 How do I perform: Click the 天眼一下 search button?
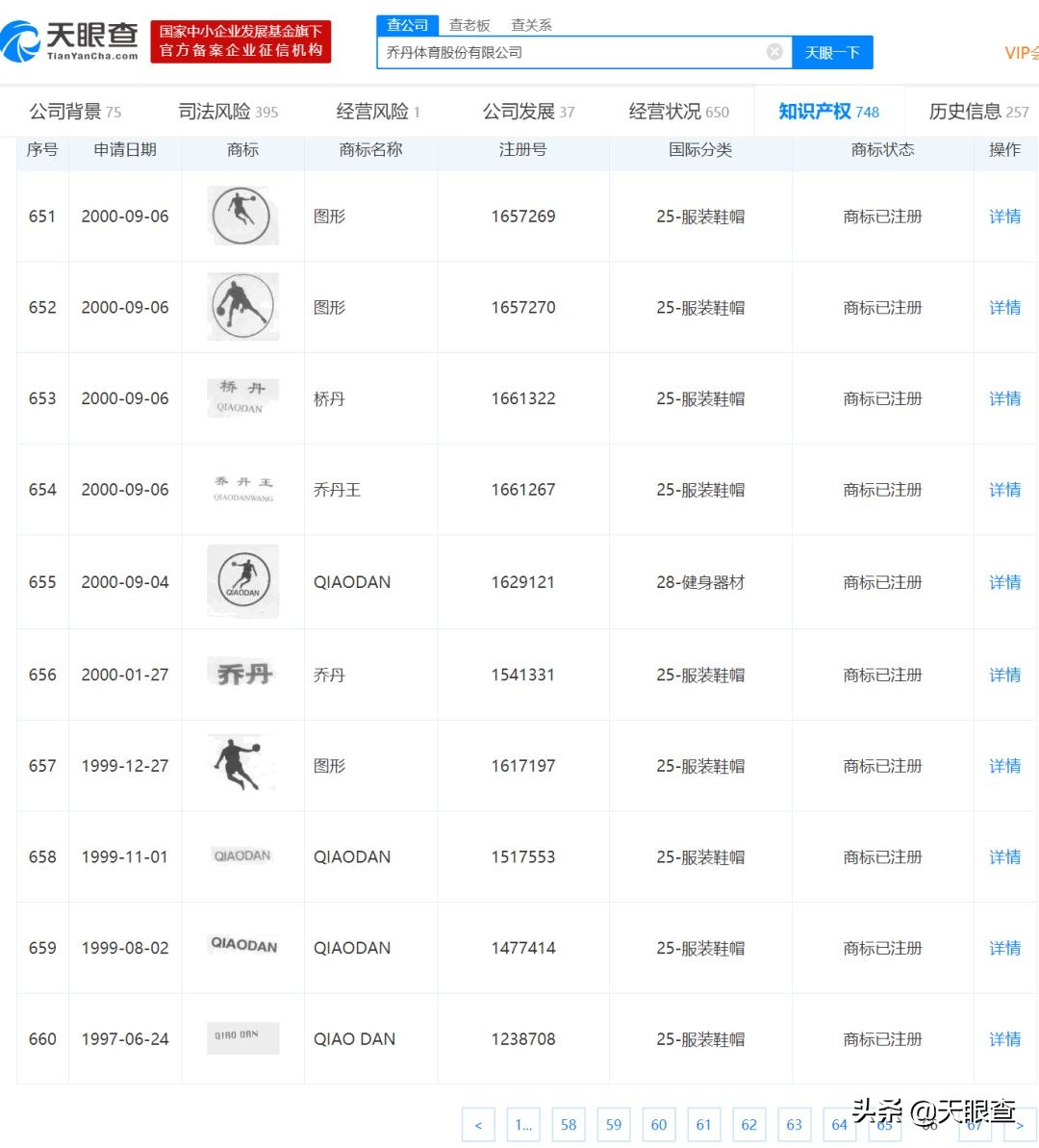click(832, 53)
